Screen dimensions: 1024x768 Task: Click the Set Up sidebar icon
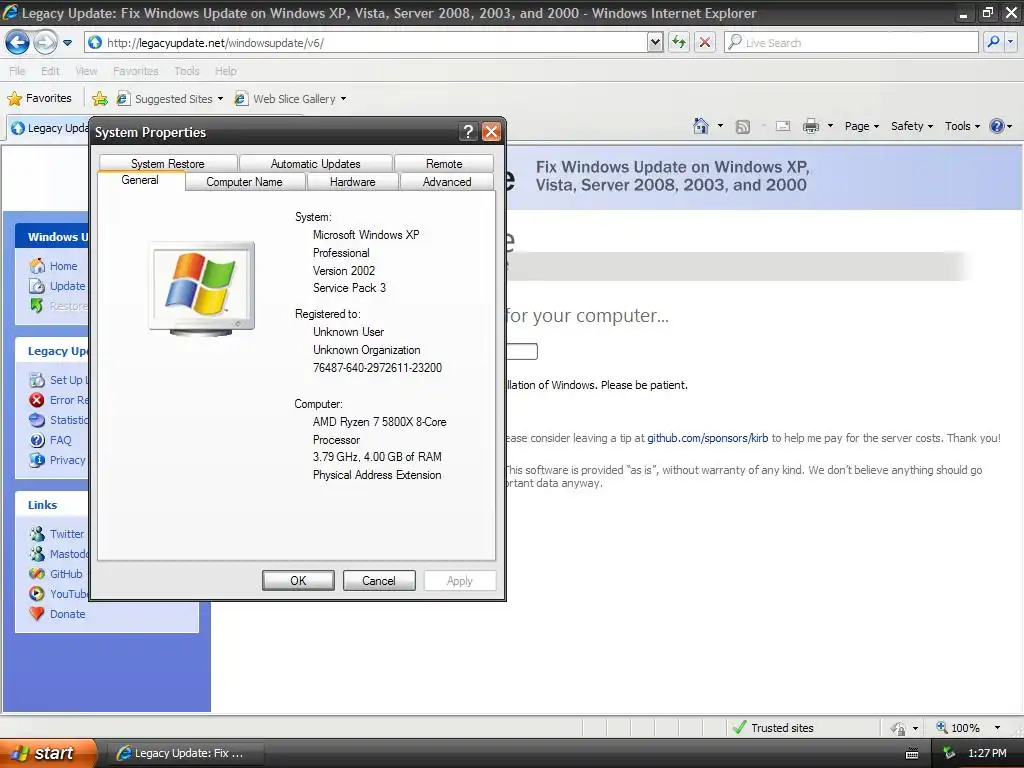tap(37, 380)
